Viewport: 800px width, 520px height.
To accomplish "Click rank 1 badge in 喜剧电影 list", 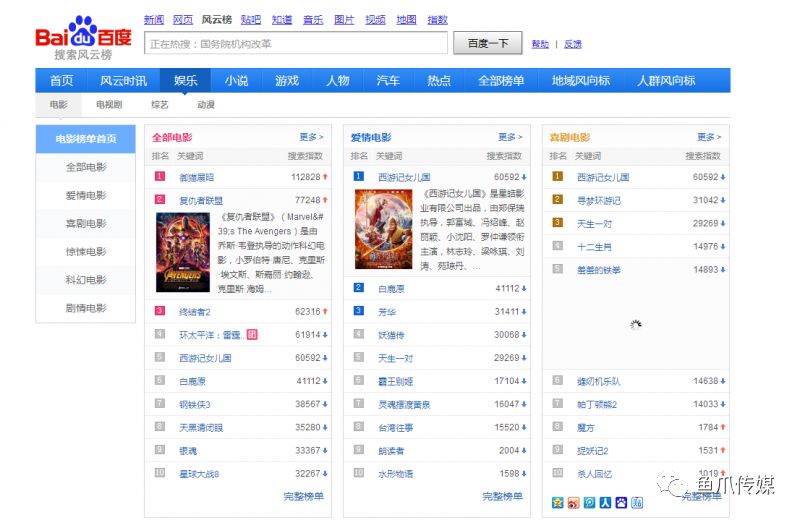I will [558, 177].
